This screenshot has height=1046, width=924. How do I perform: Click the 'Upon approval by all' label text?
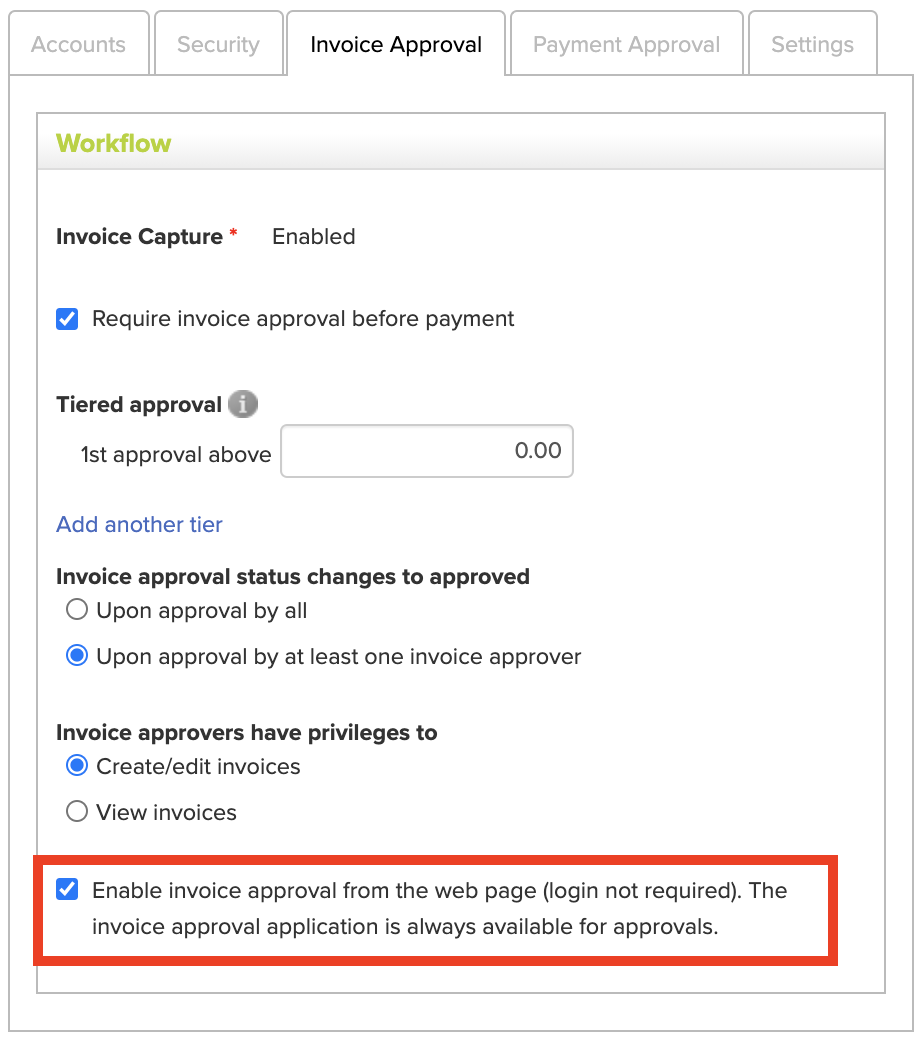coord(201,610)
